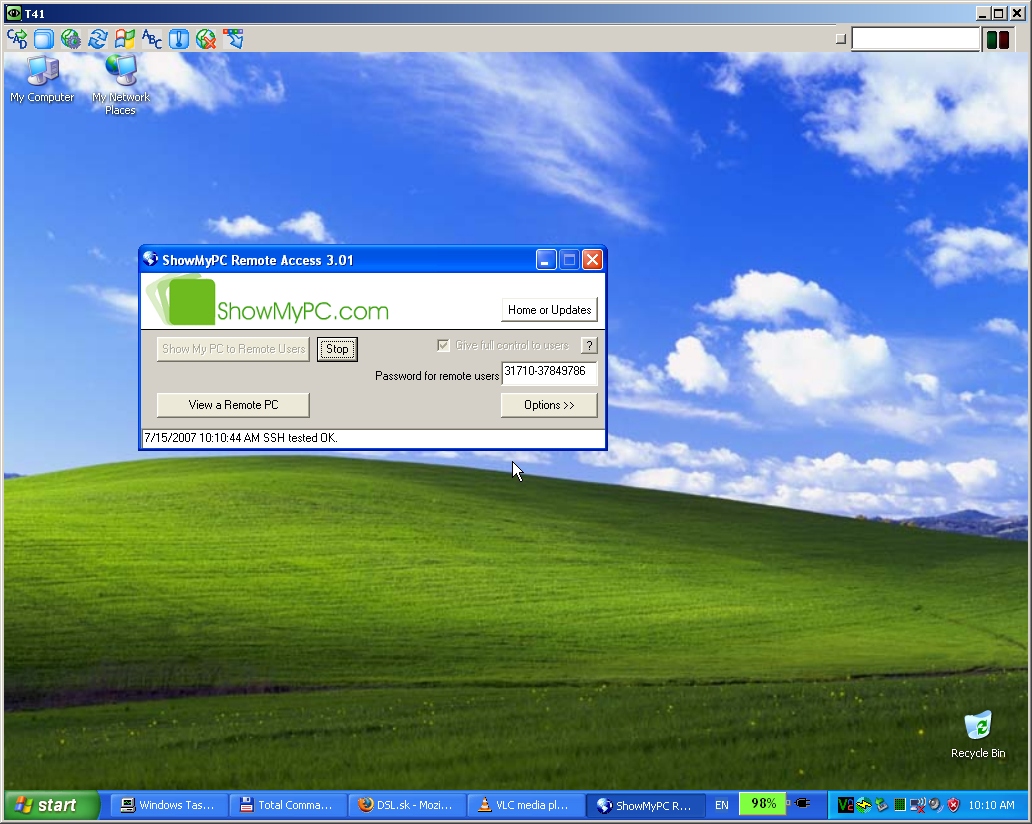Switch to Windows Task Manager taskbar item
The image size is (1032, 824).
169,805
